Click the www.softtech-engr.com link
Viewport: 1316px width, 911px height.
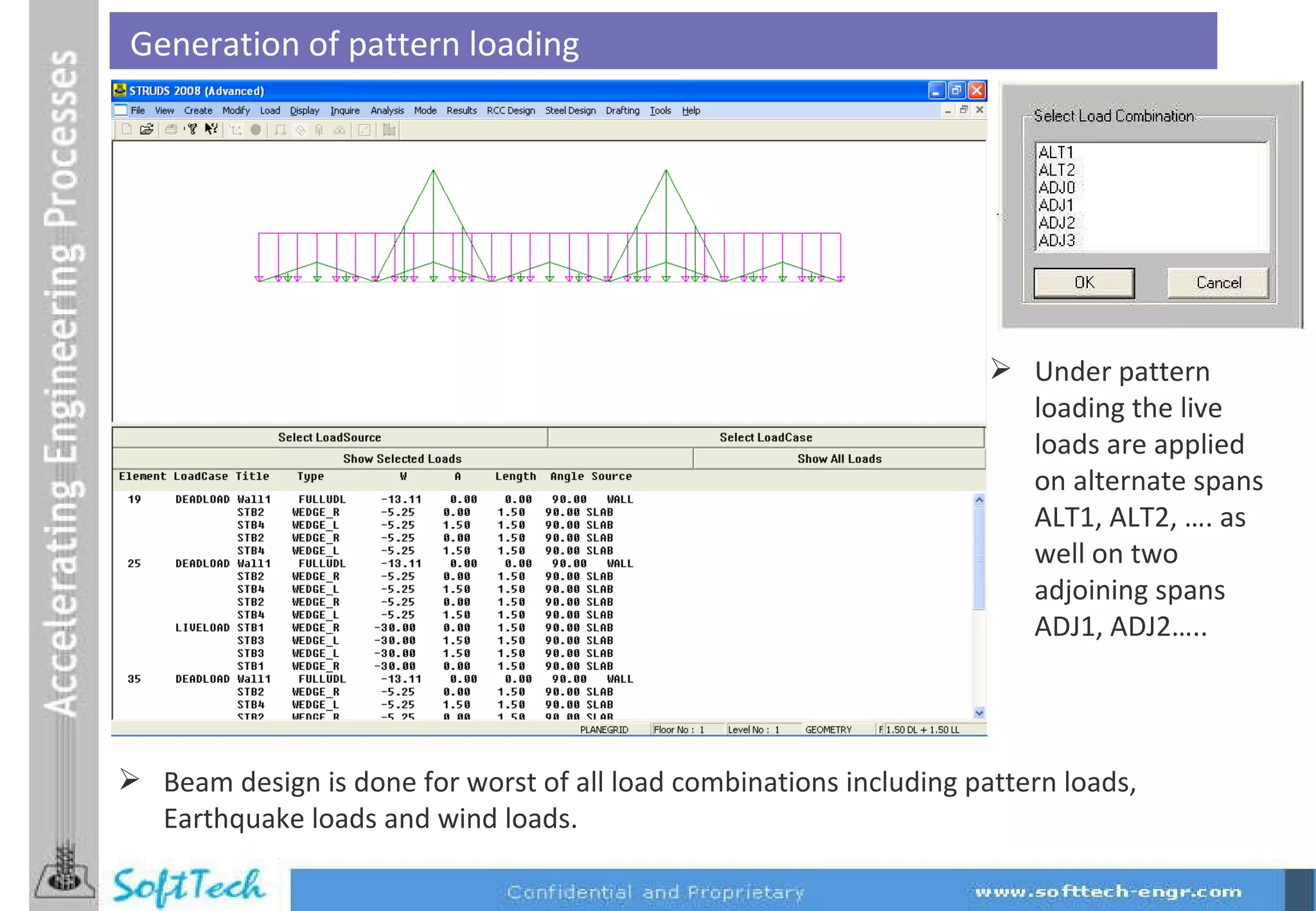[1108, 892]
